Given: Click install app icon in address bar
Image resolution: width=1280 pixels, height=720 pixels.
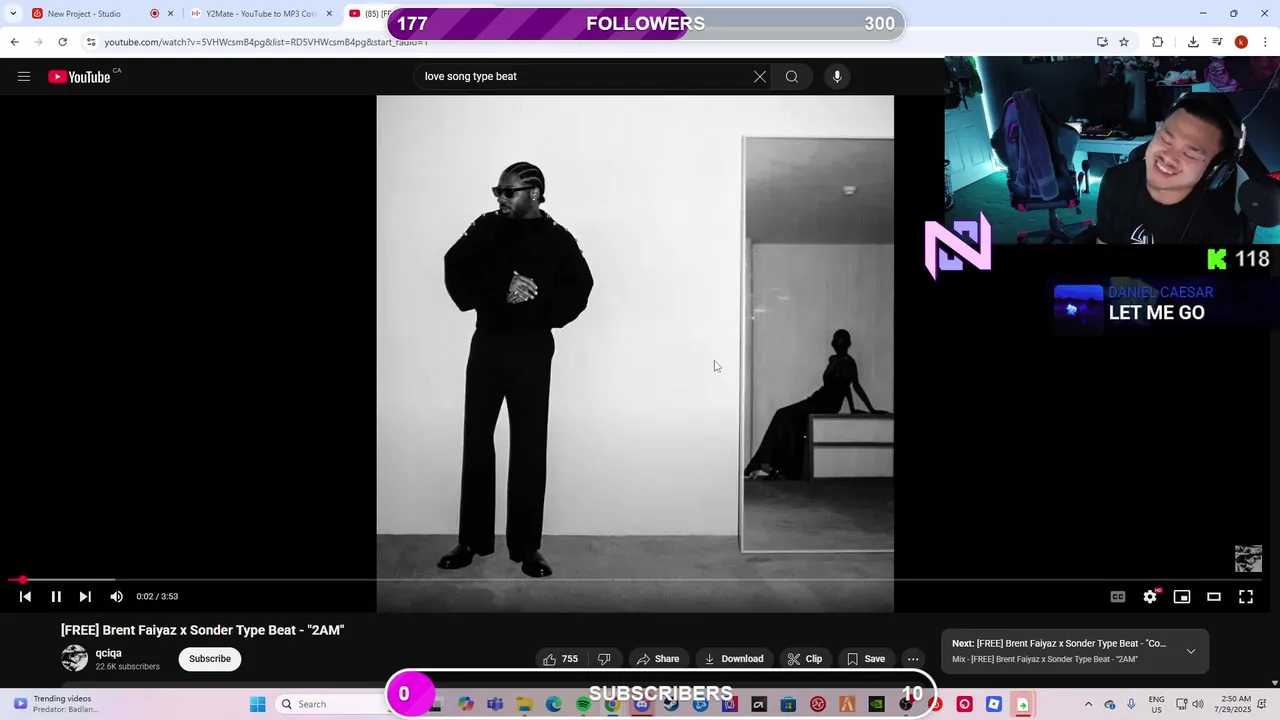Looking at the screenshot, I should tap(1102, 42).
